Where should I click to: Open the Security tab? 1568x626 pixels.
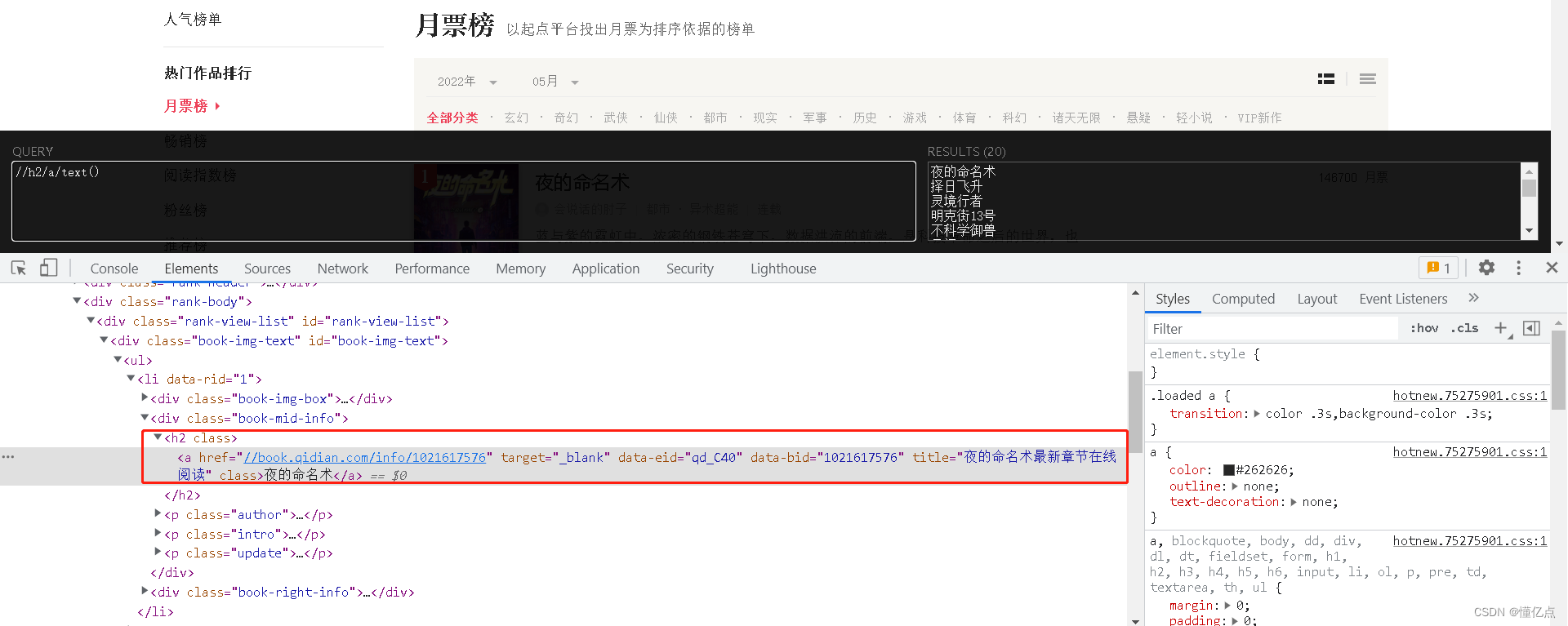click(x=690, y=269)
